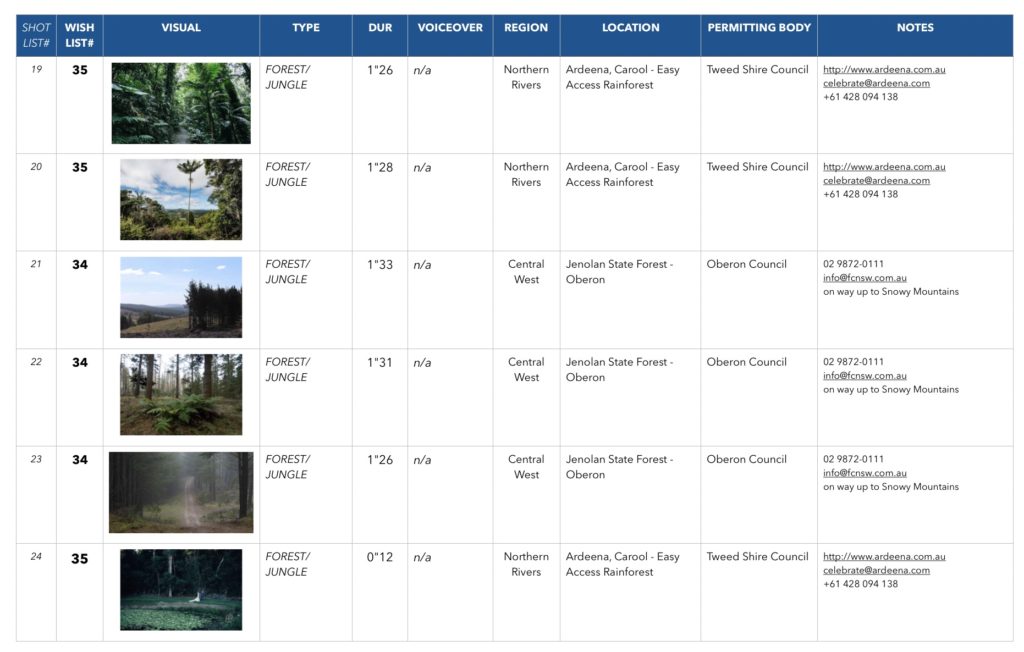Select tall palm thumbnail for shot 20
Image resolution: width=1024 pixels, height=652 pixels.
point(181,199)
